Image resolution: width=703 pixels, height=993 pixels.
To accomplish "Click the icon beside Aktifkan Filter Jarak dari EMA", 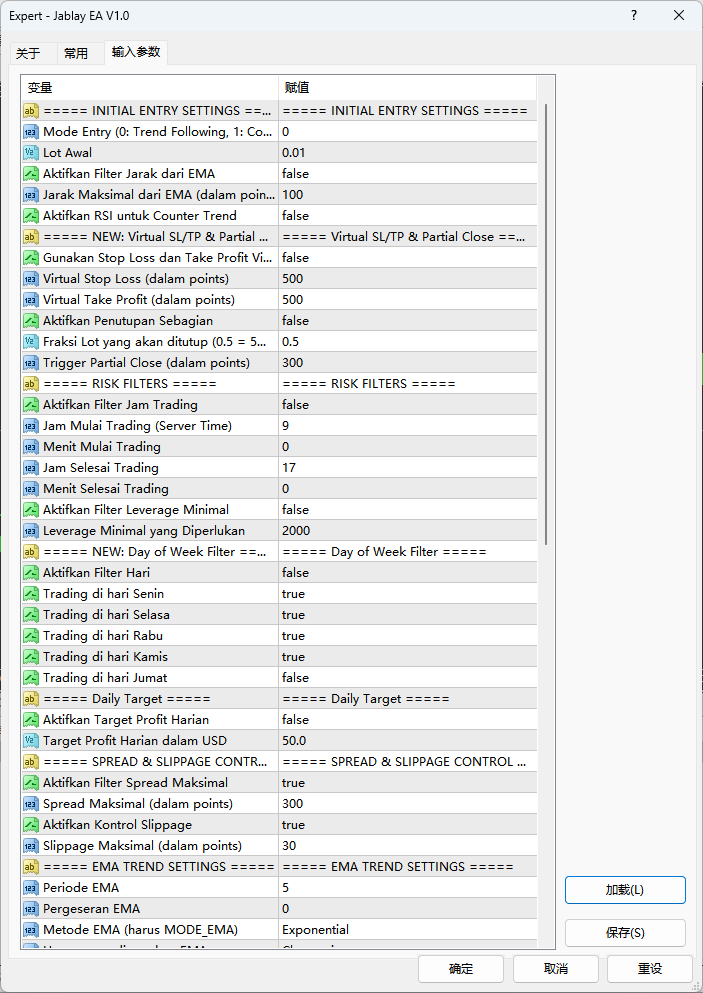I will click(30, 174).
